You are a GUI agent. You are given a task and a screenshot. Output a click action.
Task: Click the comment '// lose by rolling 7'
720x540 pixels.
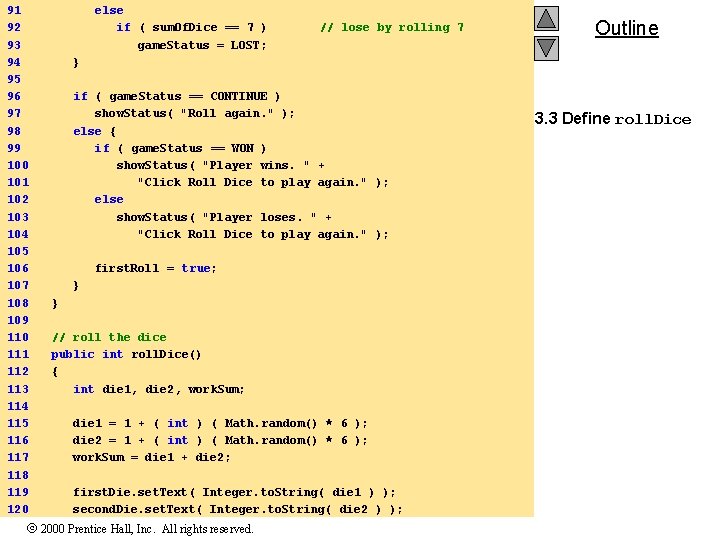click(x=392, y=28)
